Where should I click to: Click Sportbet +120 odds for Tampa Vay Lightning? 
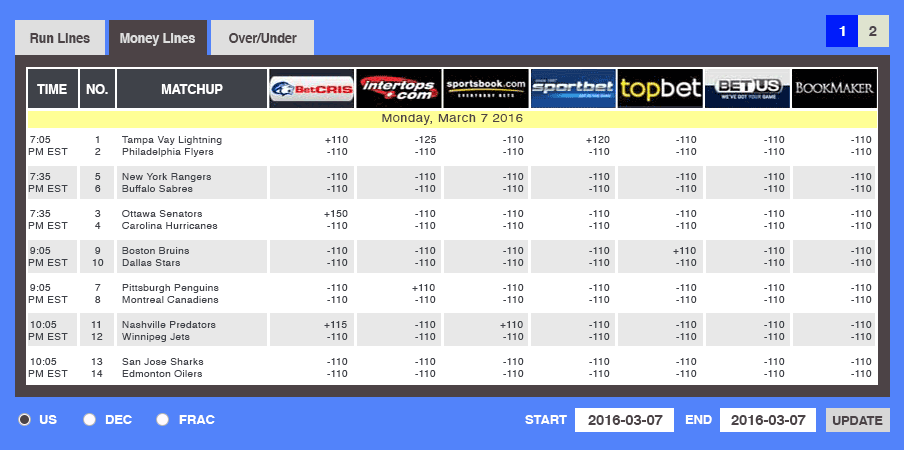[598, 140]
